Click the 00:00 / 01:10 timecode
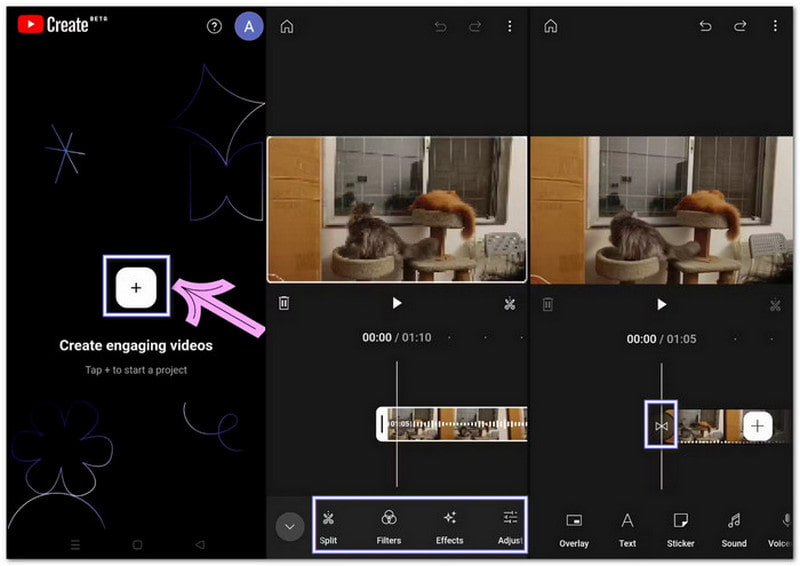The height and width of the screenshot is (566, 800). click(396, 337)
